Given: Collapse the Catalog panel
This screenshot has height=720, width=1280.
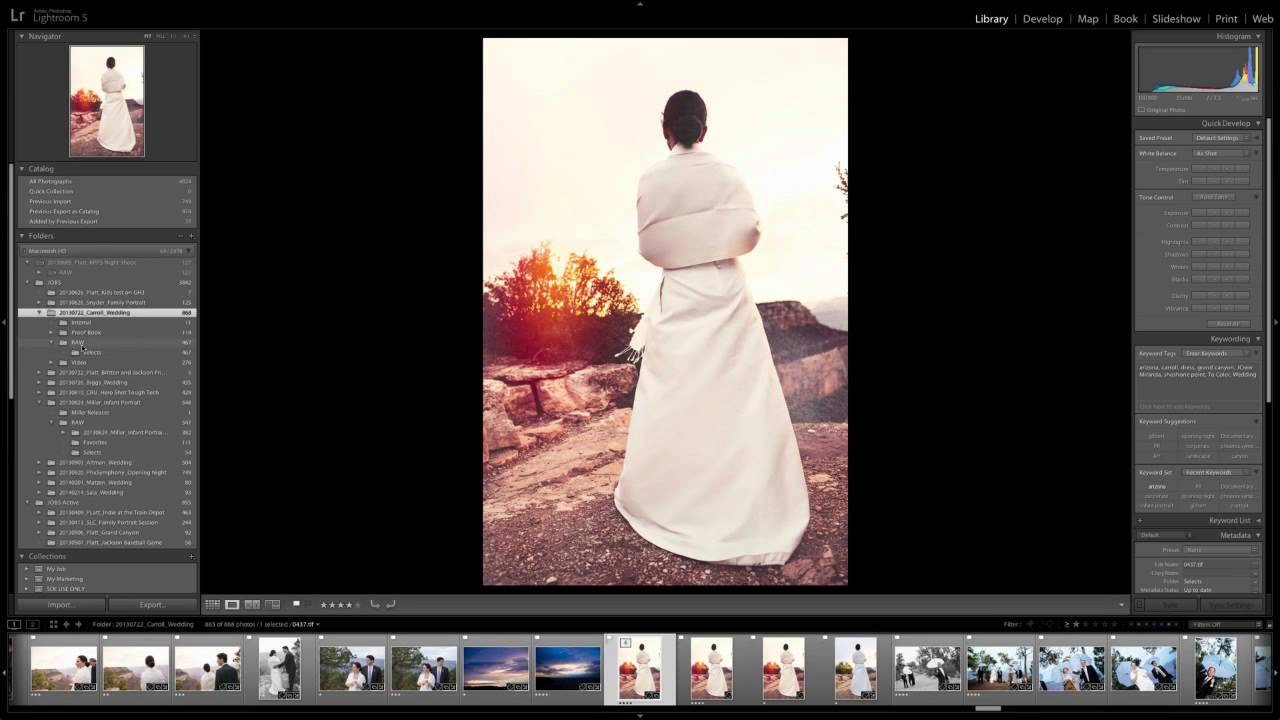Looking at the screenshot, I should (22, 169).
